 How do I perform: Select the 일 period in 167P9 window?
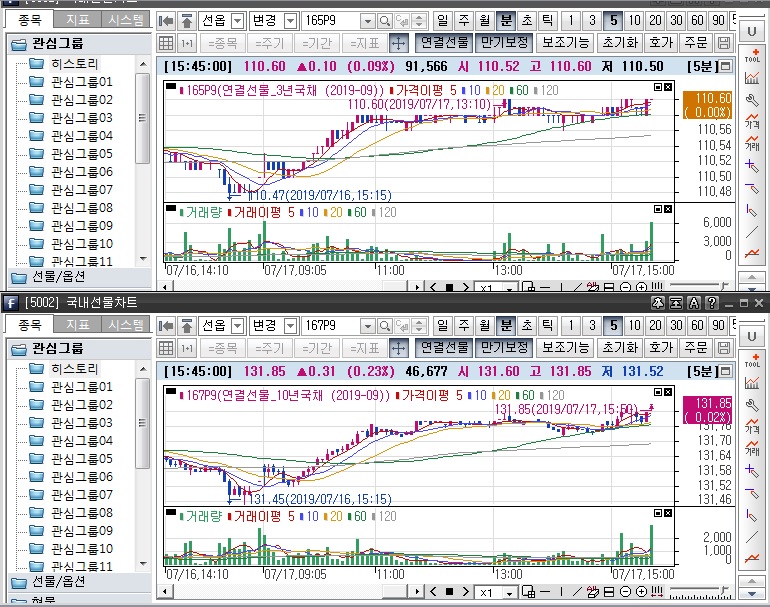click(442, 326)
